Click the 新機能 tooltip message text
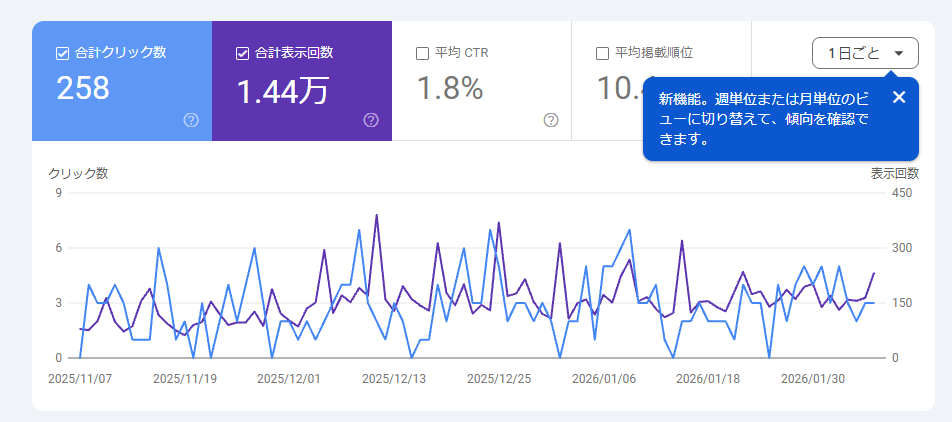Screen dimensions: 952x422 pyautogui.click(x=762, y=119)
